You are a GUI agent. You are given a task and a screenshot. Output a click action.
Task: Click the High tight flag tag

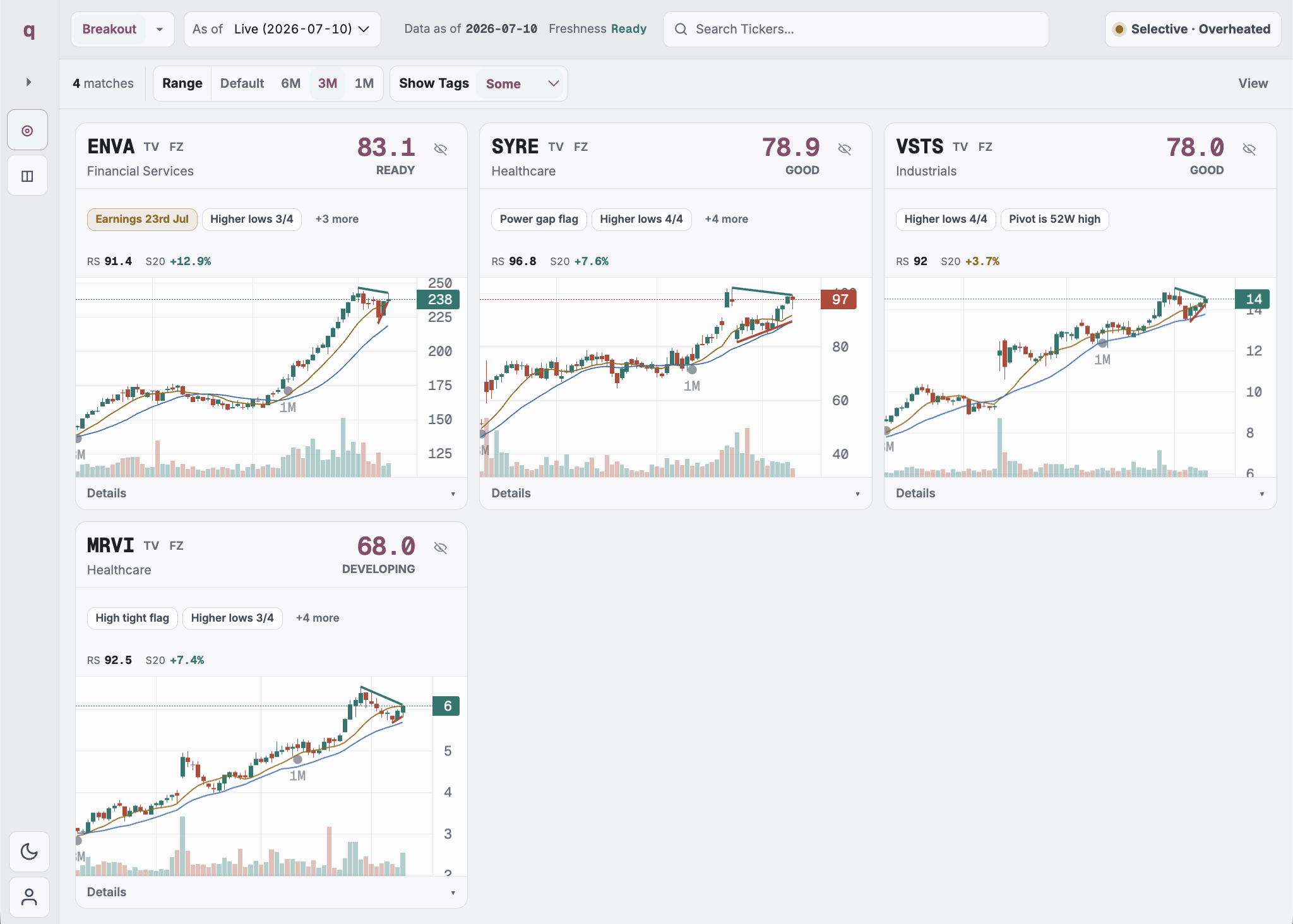pyautogui.click(x=132, y=618)
